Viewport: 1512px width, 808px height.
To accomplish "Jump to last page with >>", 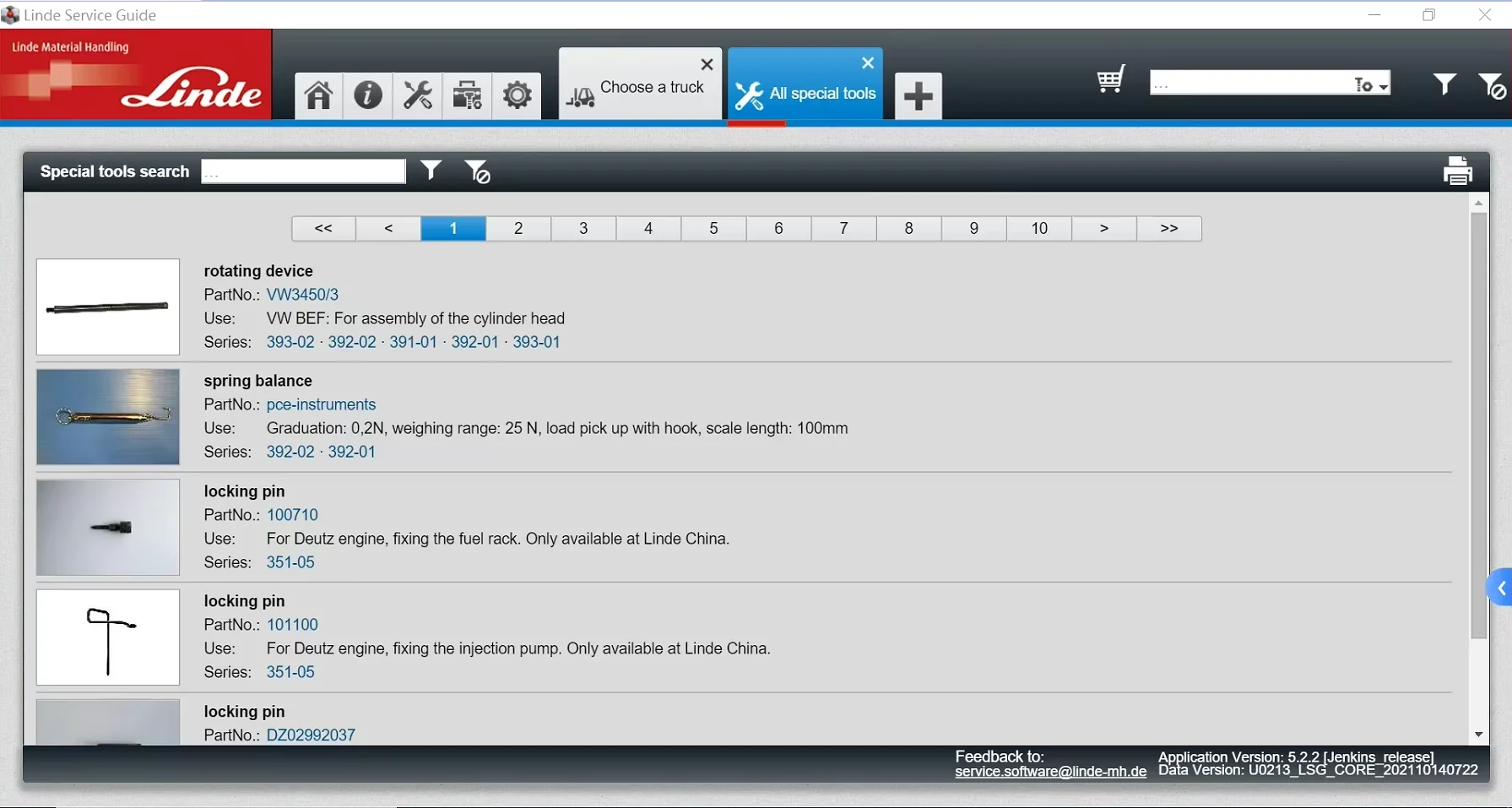I will tap(1169, 228).
